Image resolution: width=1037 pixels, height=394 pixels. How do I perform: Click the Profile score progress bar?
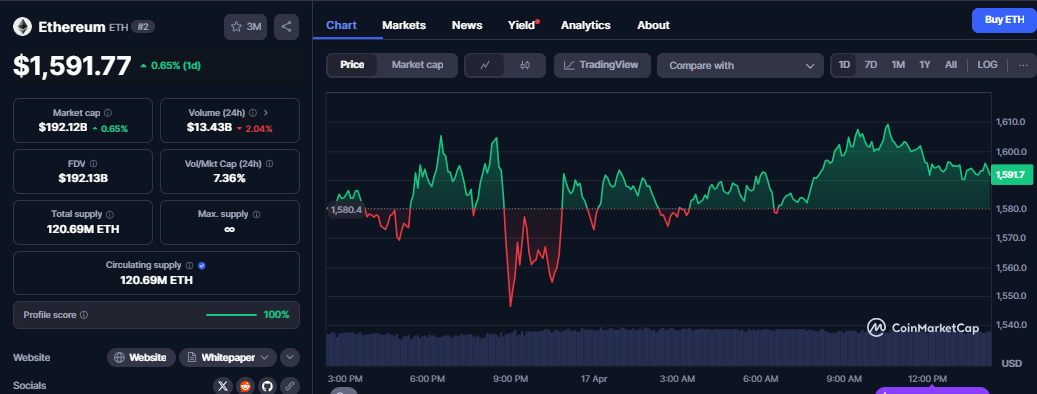(231, 315)
